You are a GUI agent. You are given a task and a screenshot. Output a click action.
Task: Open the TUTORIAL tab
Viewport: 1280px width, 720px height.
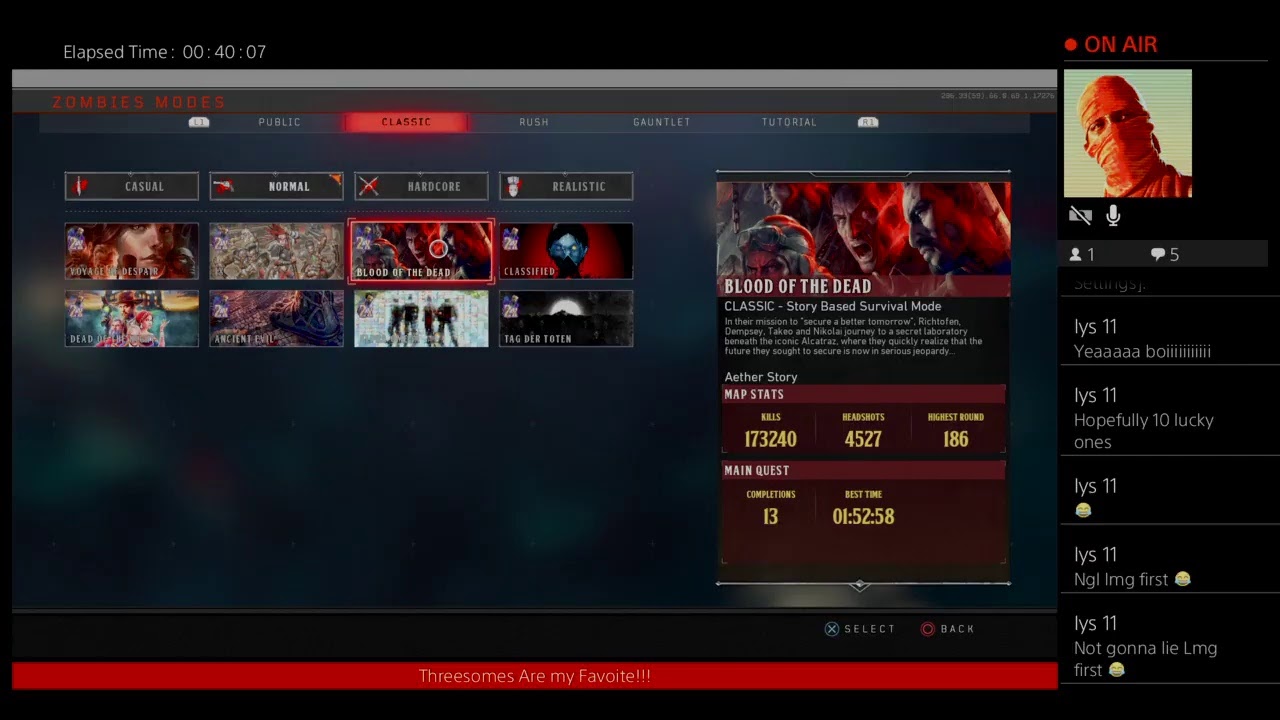pos(789,122)
